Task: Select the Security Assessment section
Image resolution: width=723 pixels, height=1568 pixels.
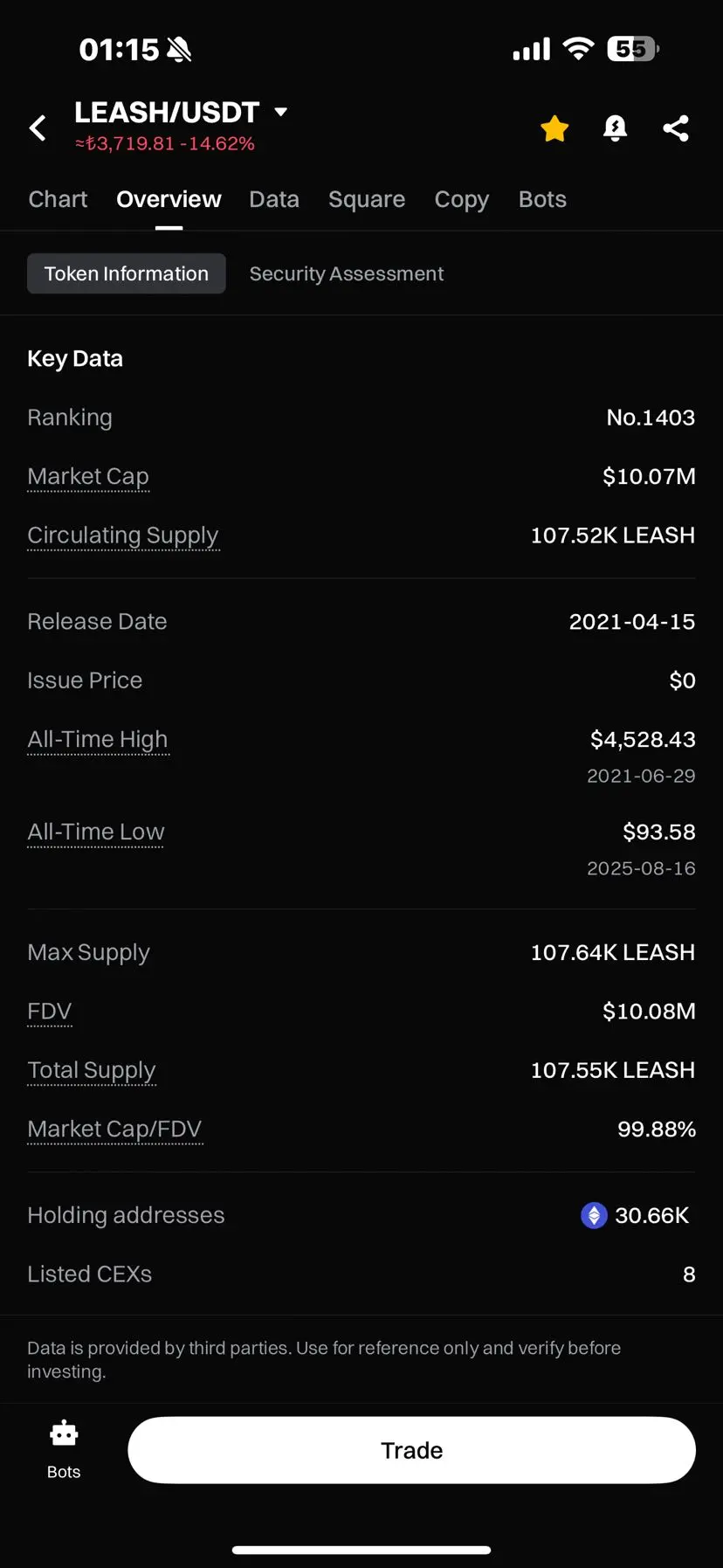Action: pyautogui.click(x=347, y=273)
